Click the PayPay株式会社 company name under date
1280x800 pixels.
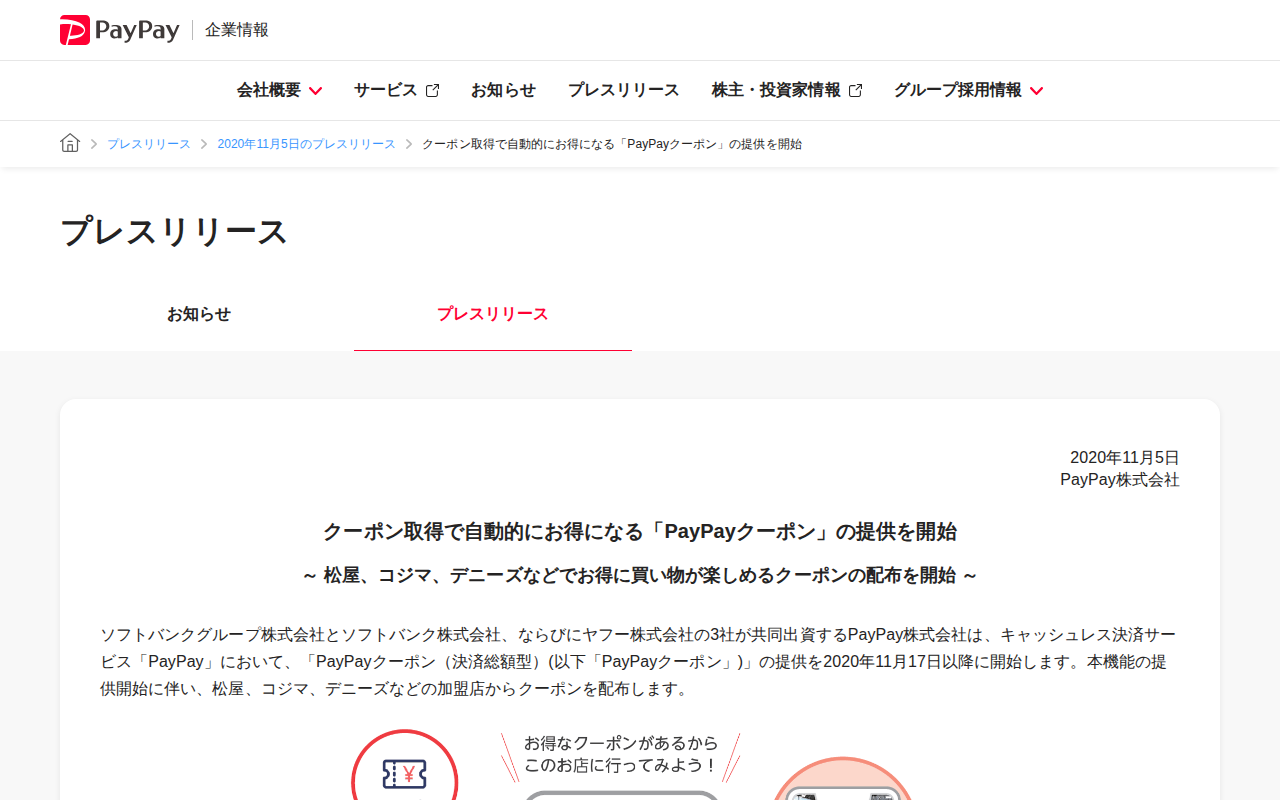coord(1120,480)
